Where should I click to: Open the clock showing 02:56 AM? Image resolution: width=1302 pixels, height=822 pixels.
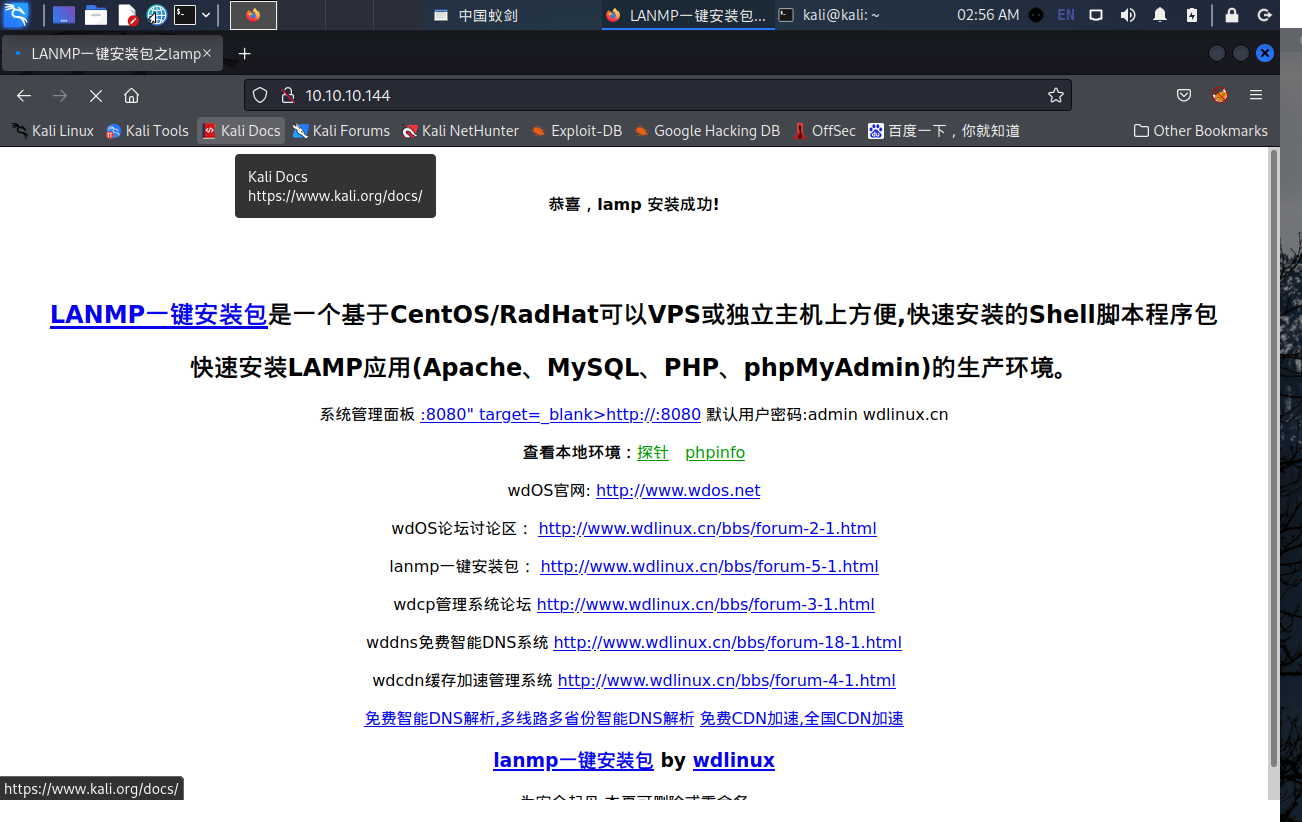(988, 15)
